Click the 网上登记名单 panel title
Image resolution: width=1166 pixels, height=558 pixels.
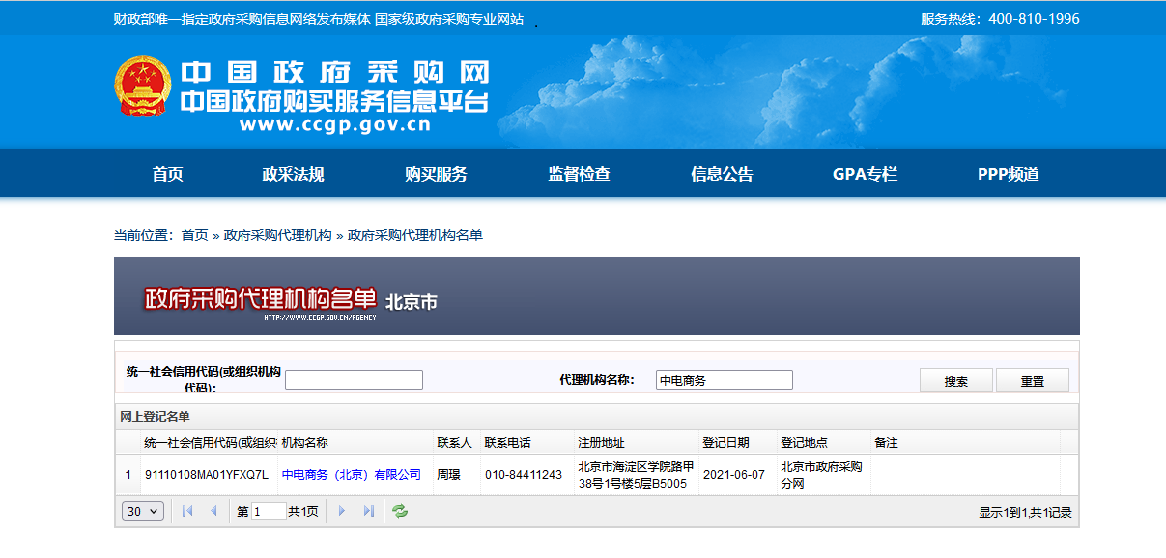coord(155,417)
